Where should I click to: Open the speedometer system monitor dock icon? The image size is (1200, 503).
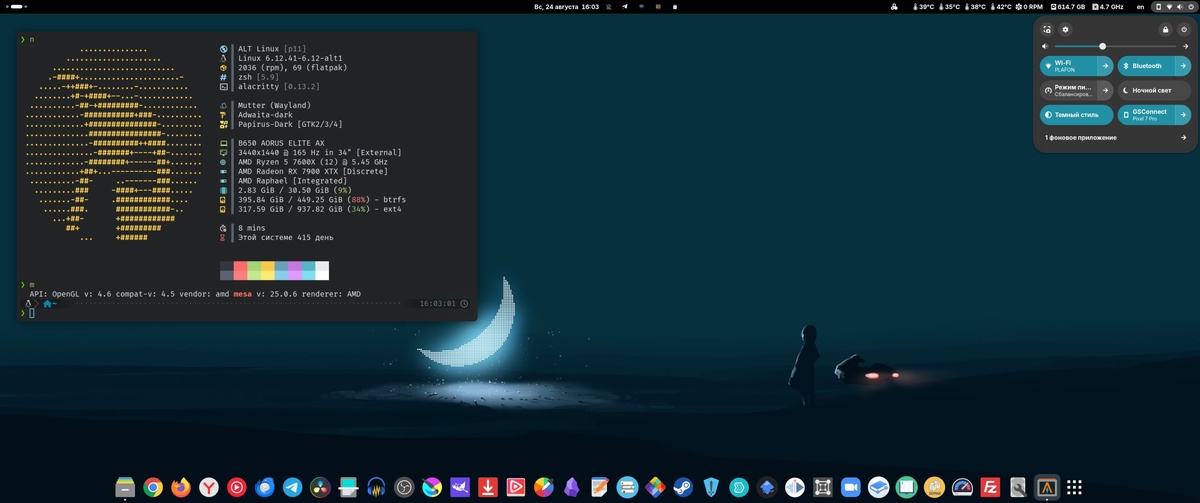[x=962, y=487]
